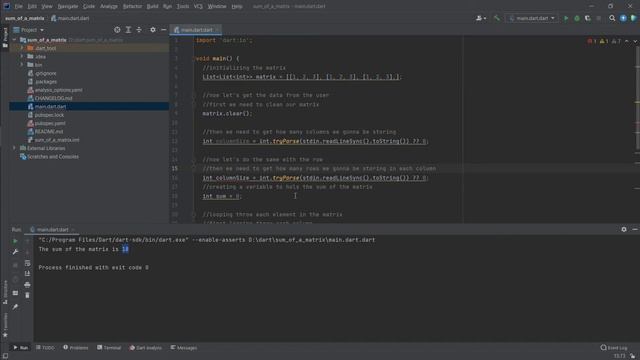Run main.dart.dart with the green toolbar play button

(566, 18)
